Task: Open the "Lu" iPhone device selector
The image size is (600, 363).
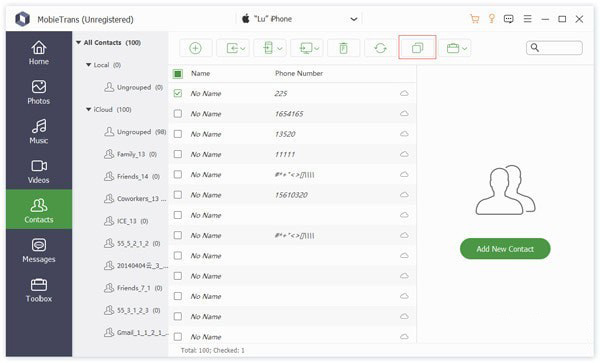Action: pos(300,19)
